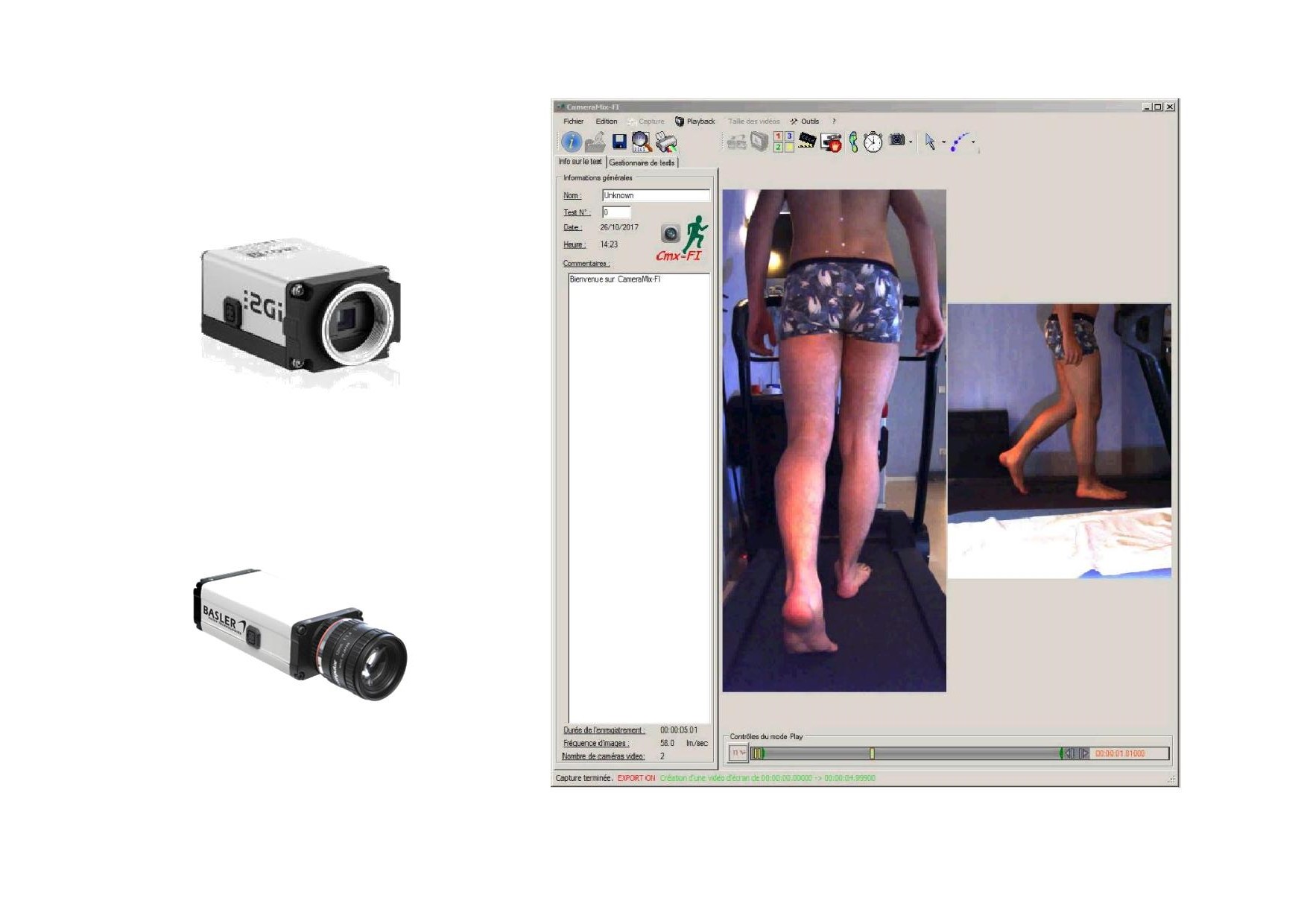Maximize the CameraMix-FI window

point(1157,107)
